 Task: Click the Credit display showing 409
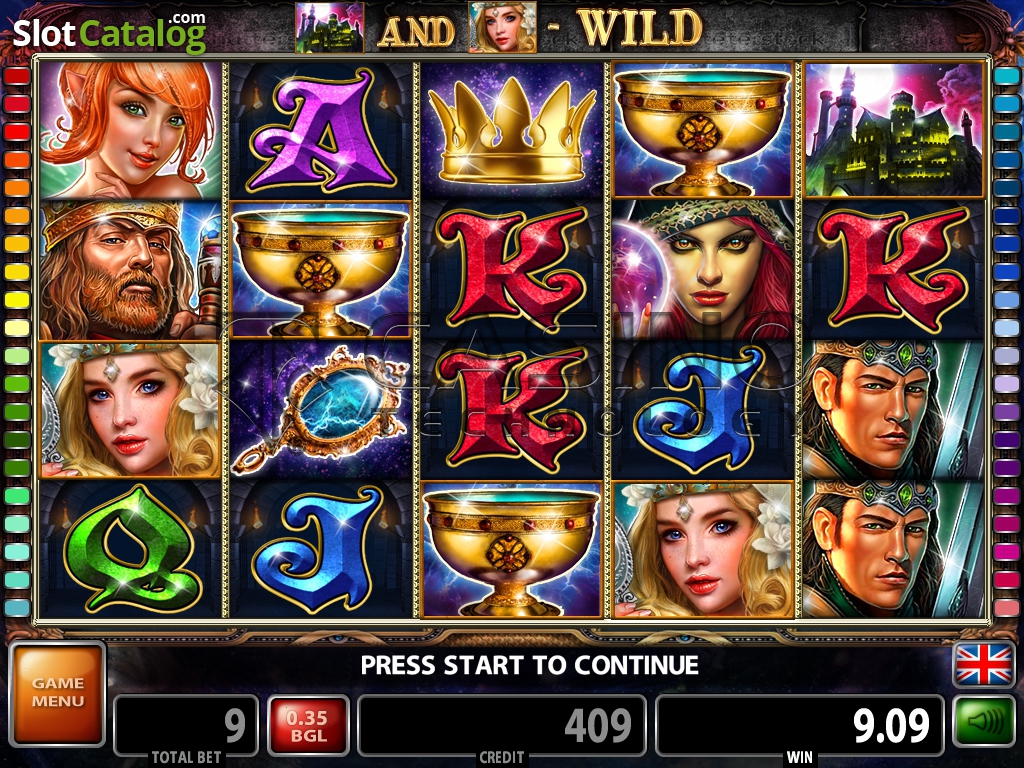[x=502, y=726]
